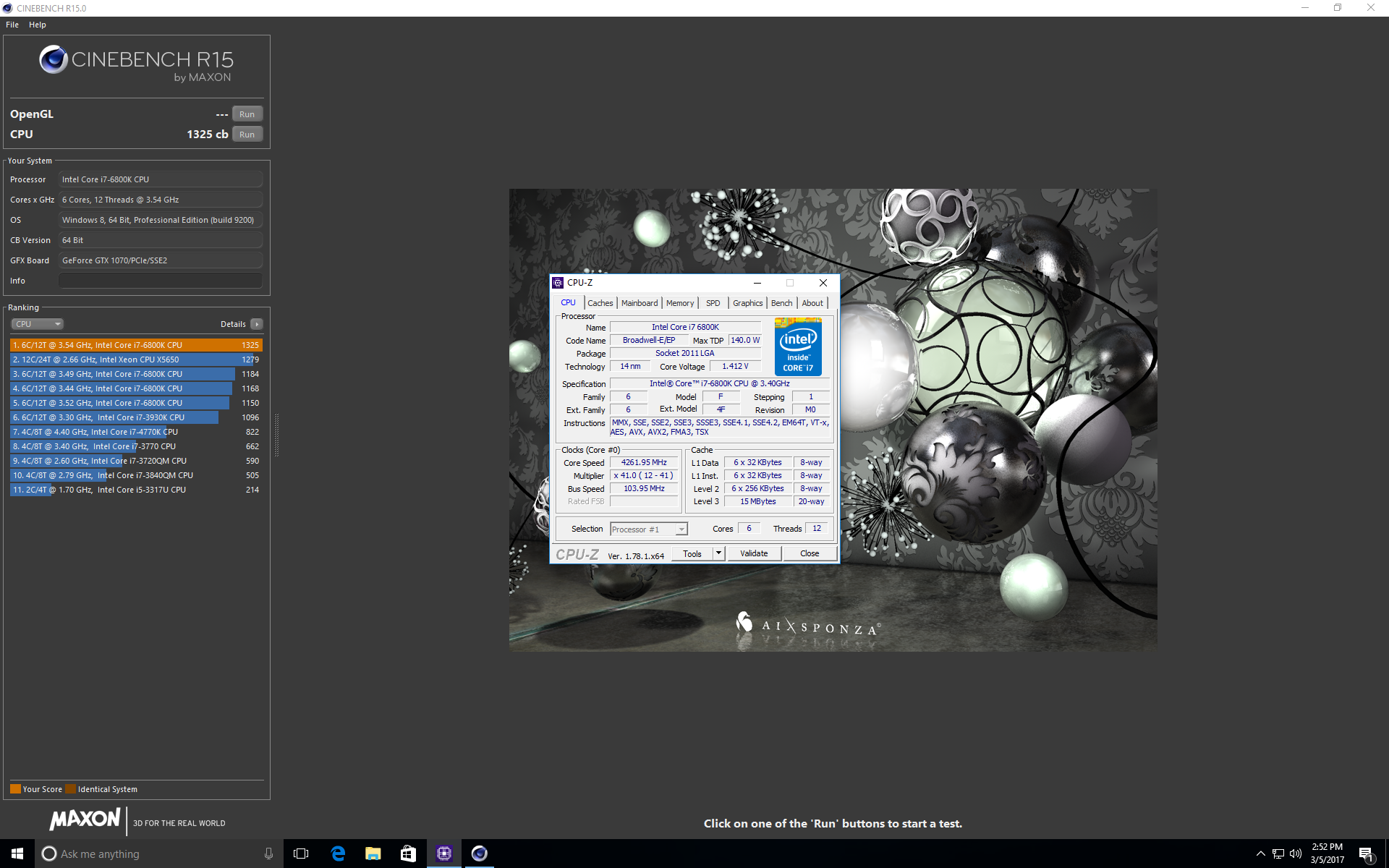Open the Help menu
The height and width of the screenshot is (868, 1389).
[38, 25]
